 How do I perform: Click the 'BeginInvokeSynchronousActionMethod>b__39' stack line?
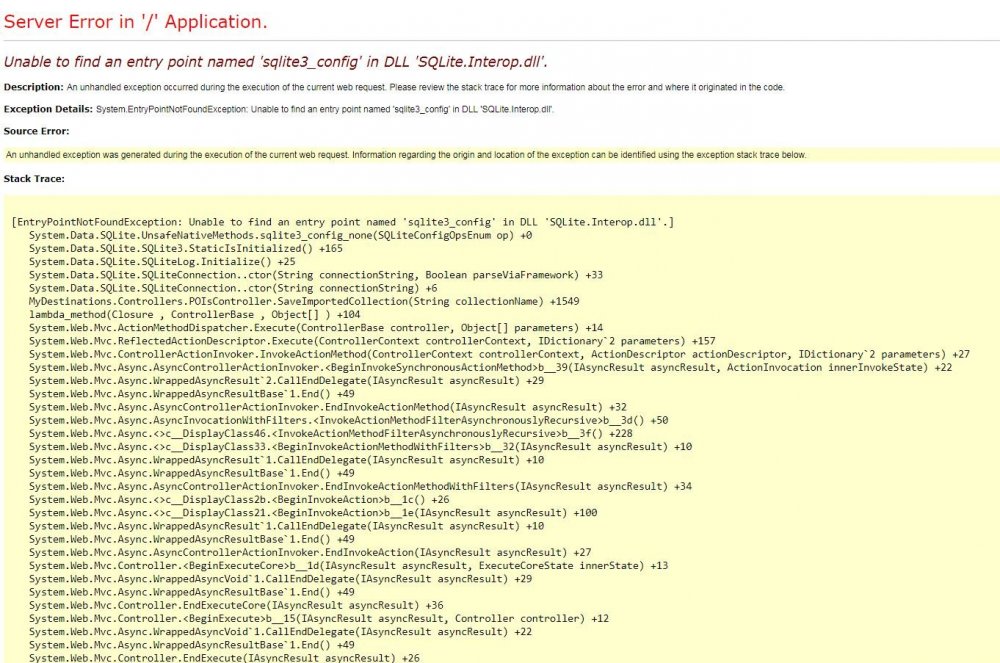(x=490, y=367)
